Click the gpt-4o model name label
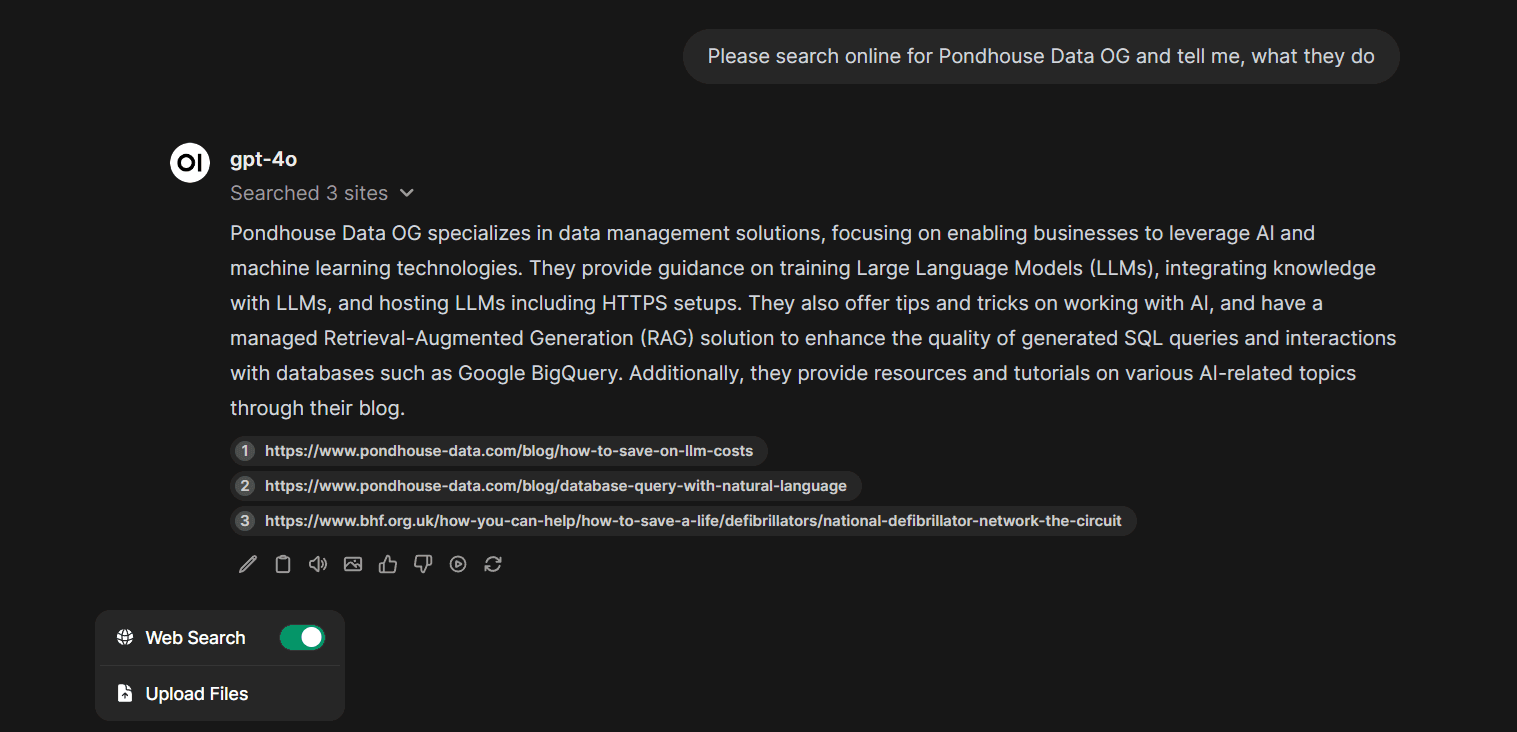The image size is (1517, 732). click(263, 159)
